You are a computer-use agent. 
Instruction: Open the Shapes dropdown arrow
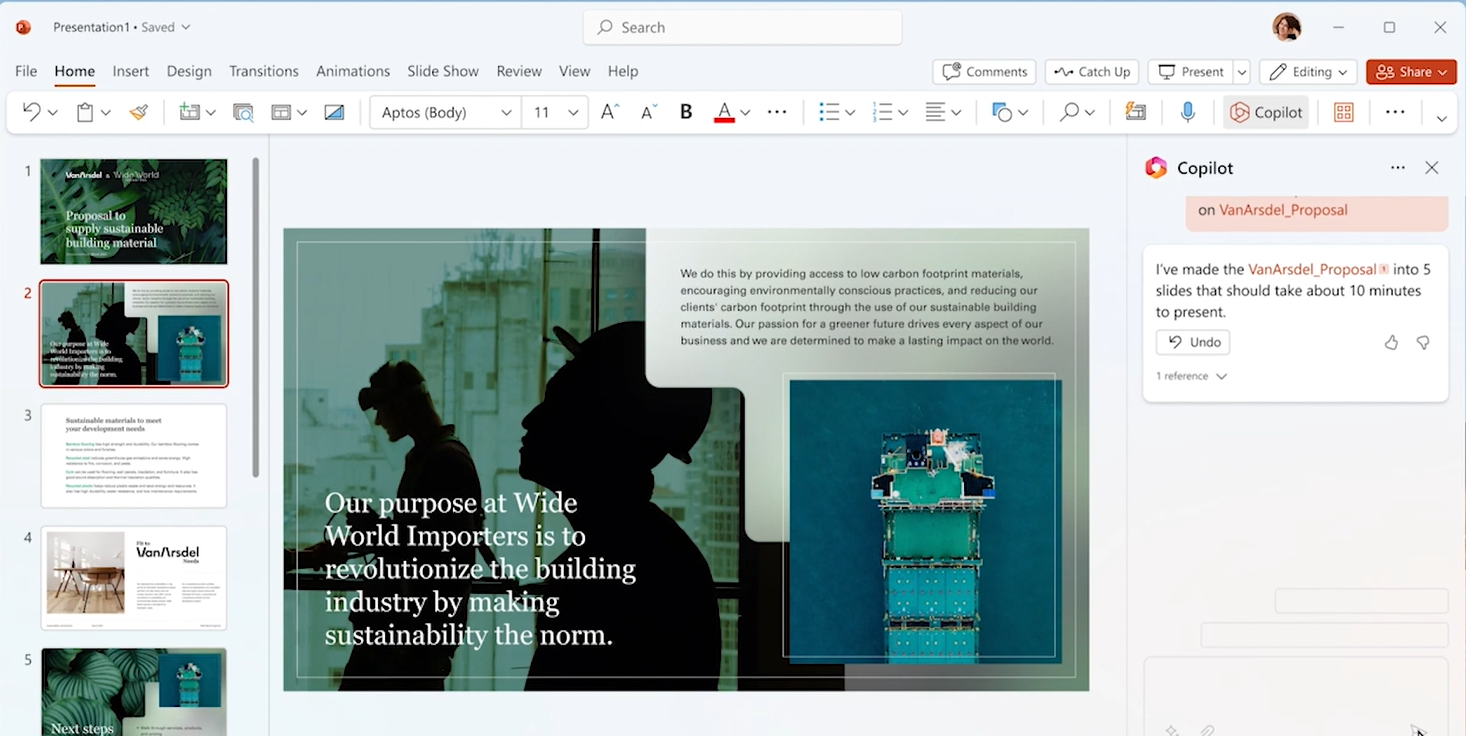pyautogui.click(x=1022, y=113)
